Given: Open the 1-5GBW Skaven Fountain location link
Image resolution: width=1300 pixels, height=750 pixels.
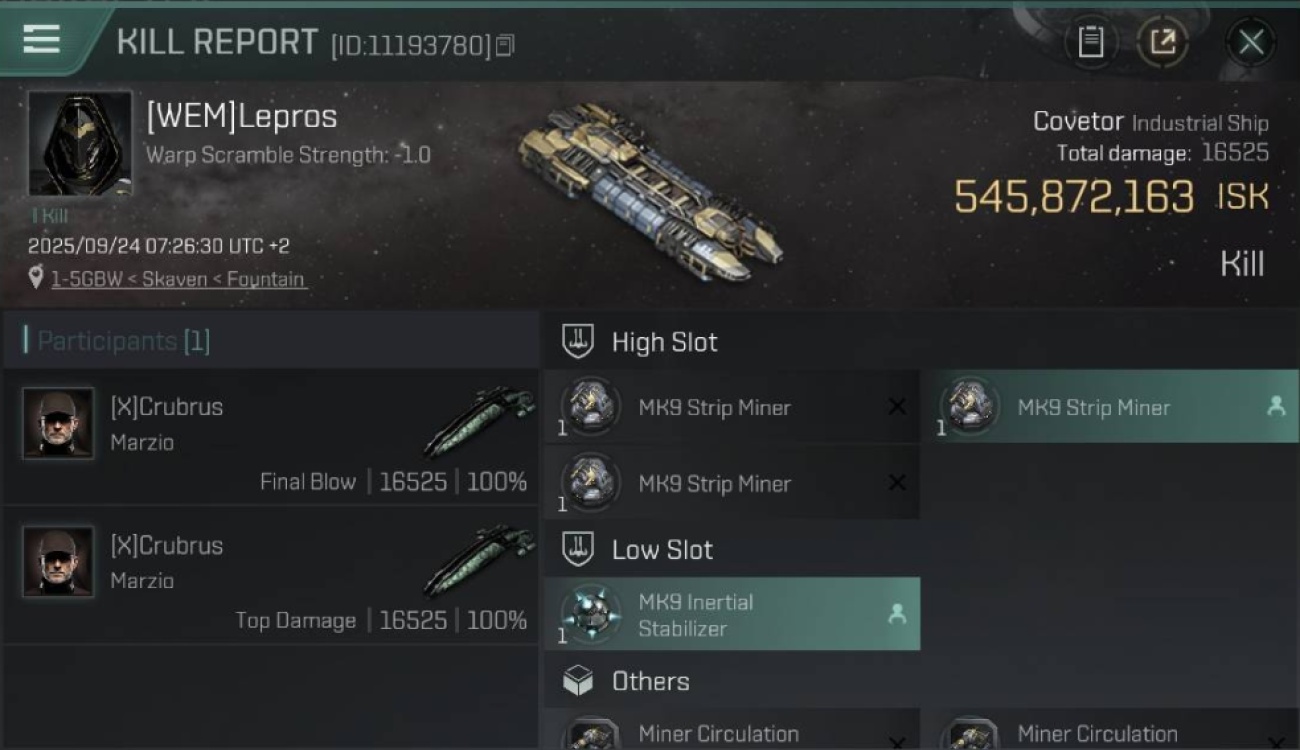Looking at the screenshot, I should (x=178, y=279).
